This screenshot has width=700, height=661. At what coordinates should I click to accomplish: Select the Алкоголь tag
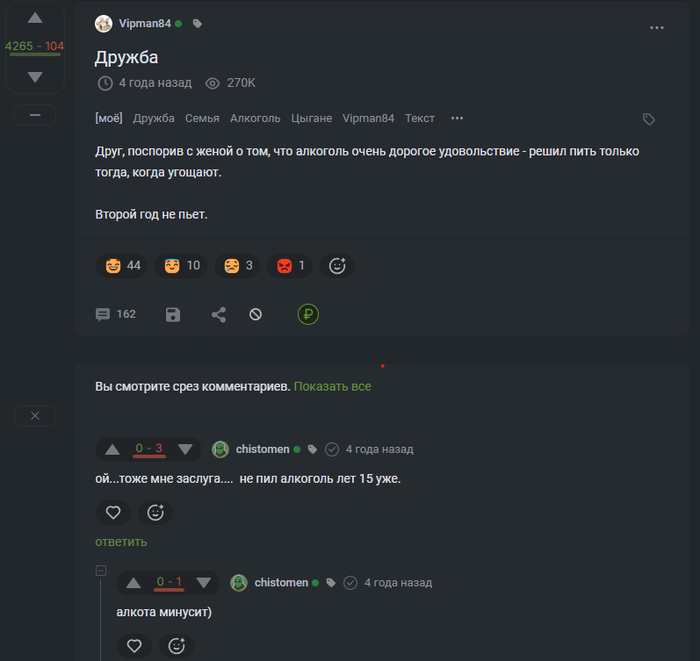click(255, 118)
